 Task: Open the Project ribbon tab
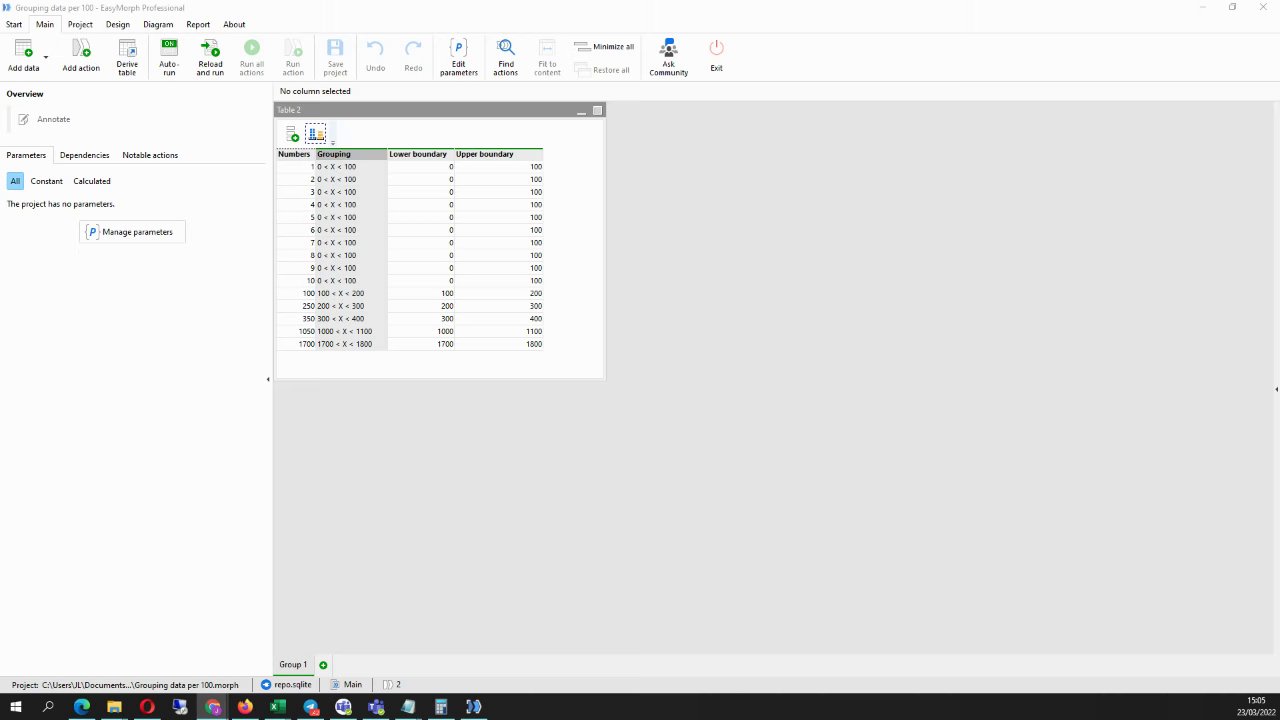pos(80,24)
